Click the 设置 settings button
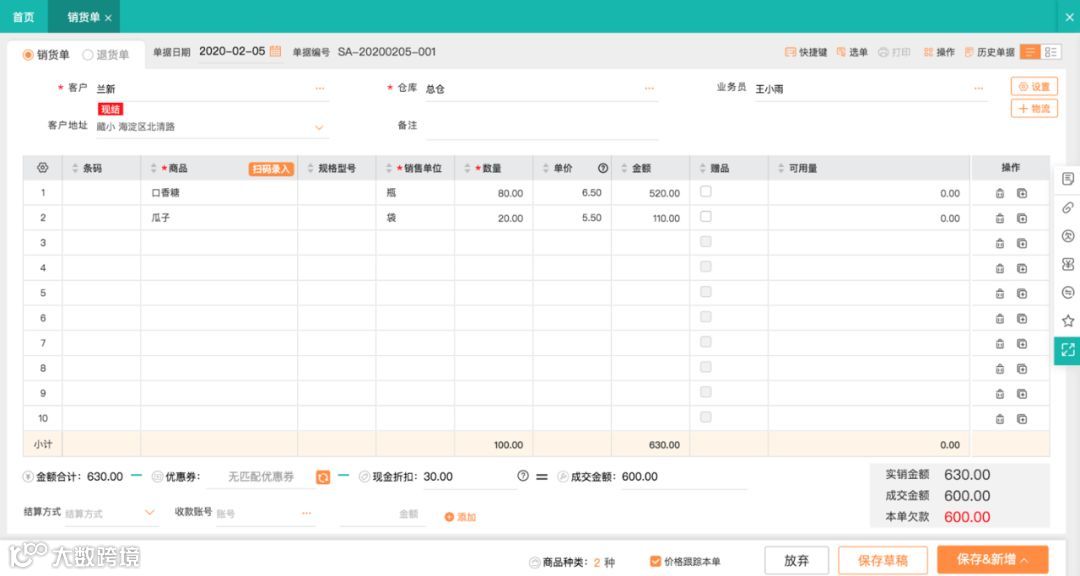 tap(1034, 86)
